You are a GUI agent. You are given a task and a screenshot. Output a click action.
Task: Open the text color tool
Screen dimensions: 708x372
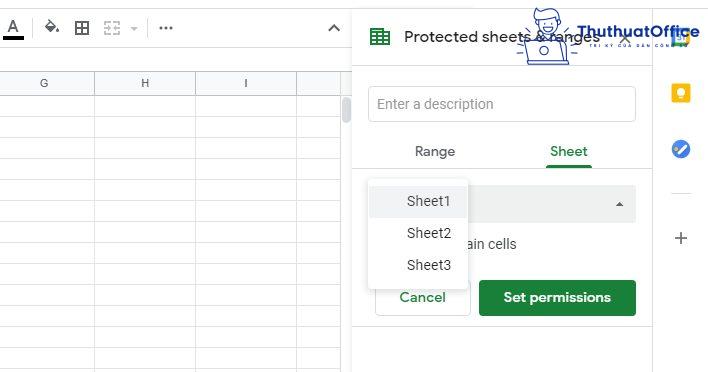[13, 29]
